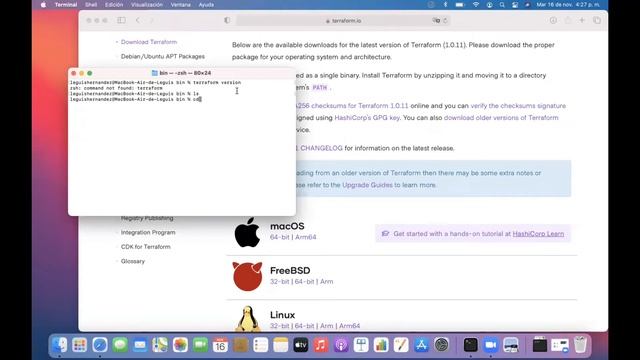Download macOS Arm64 build
Viewport: 640px width, 360px height.
point(305,237)
